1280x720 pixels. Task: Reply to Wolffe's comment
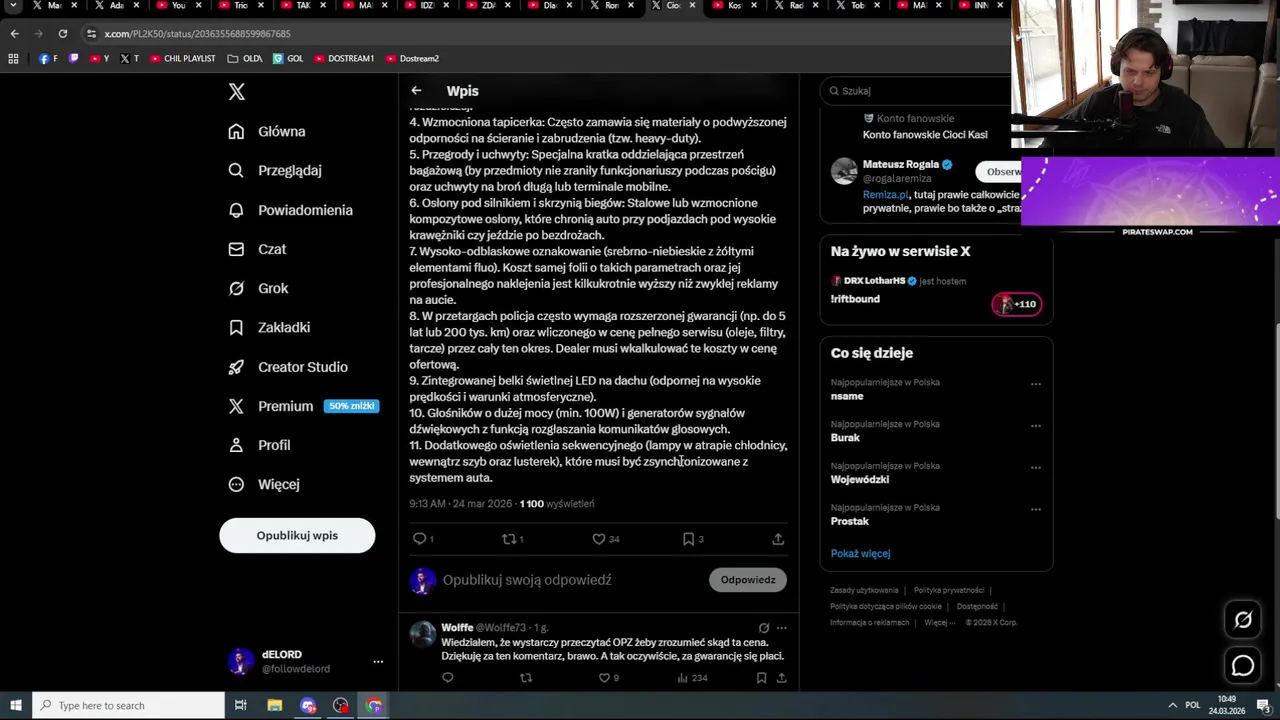[x=447, y=678]
